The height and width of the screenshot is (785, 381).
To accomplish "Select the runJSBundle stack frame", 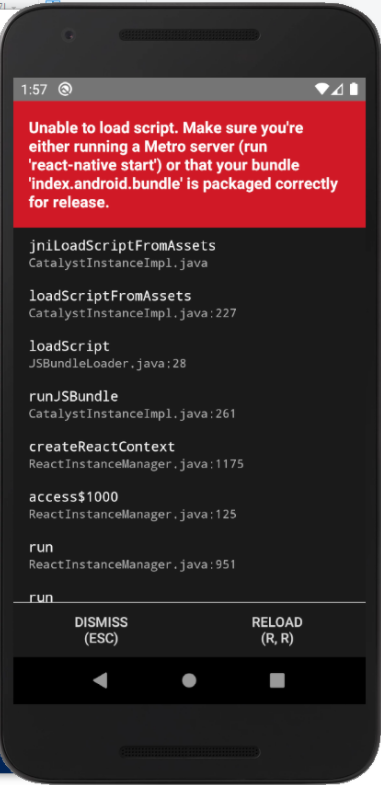I will (x=189, y=405).
